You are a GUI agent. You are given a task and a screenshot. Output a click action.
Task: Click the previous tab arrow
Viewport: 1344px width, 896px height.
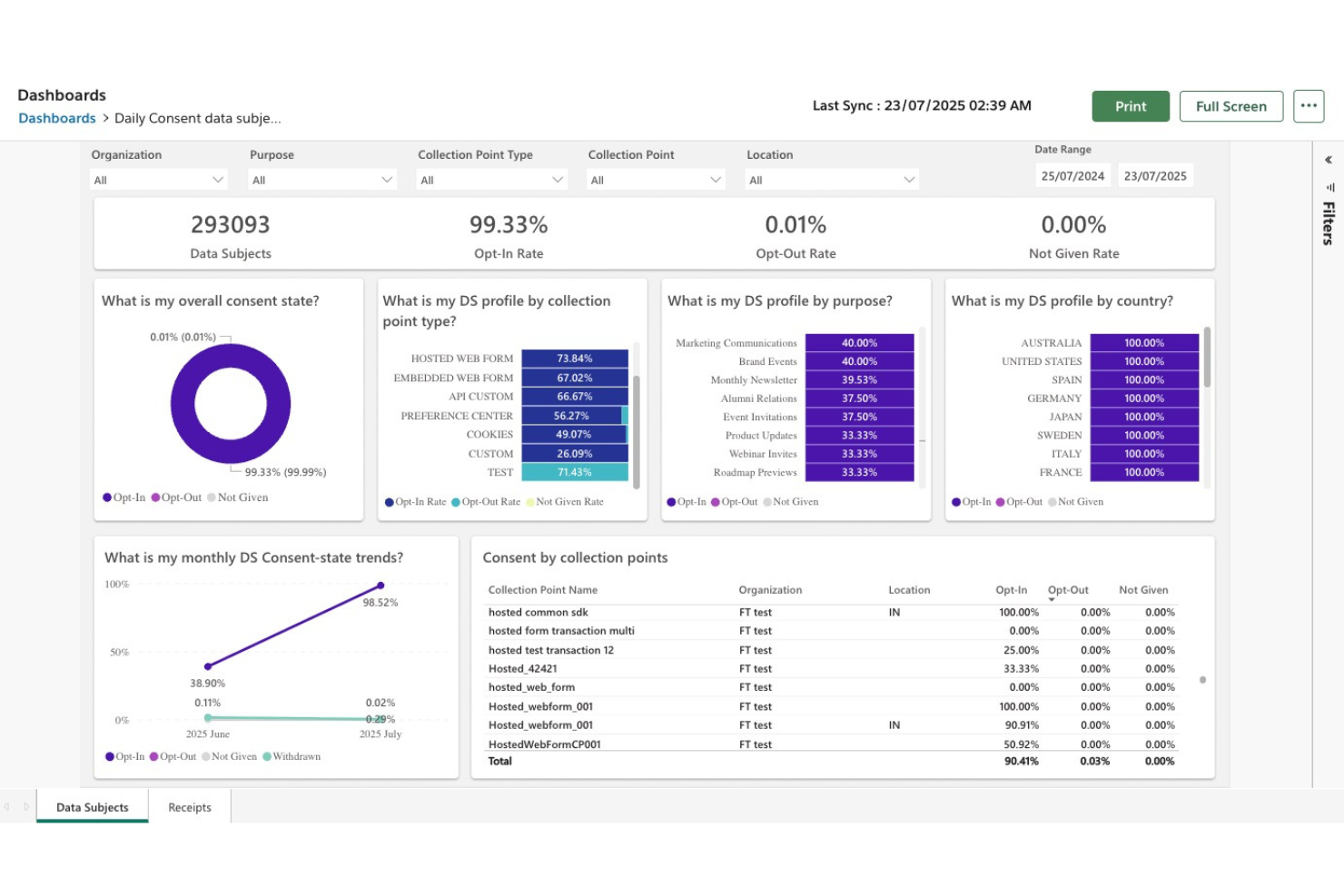pos(6,806)
